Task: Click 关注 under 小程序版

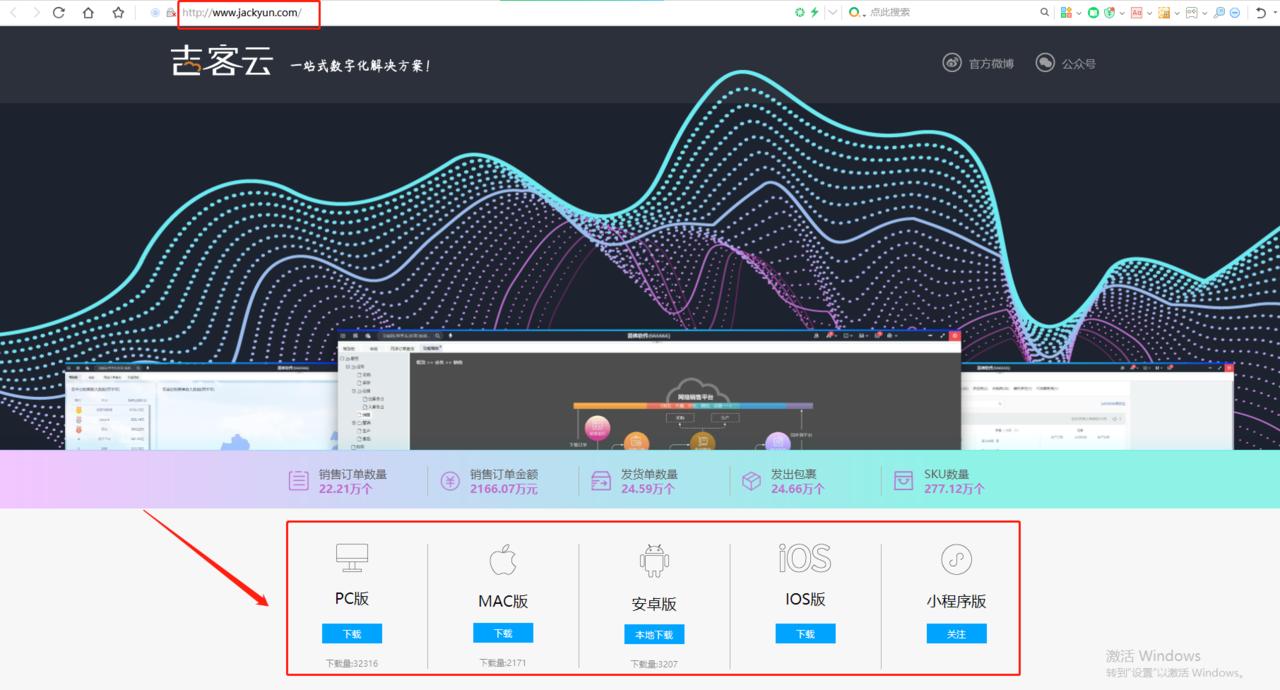Action: click(956, 634)
